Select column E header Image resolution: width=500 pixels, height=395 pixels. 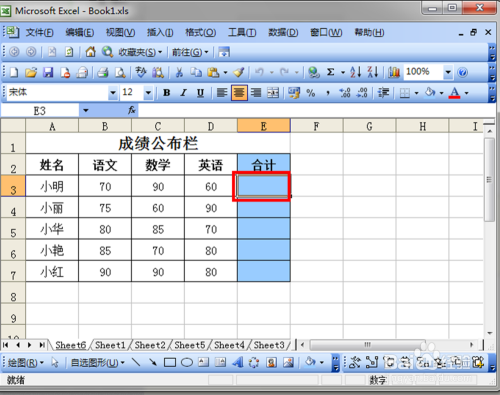(264, 126)
